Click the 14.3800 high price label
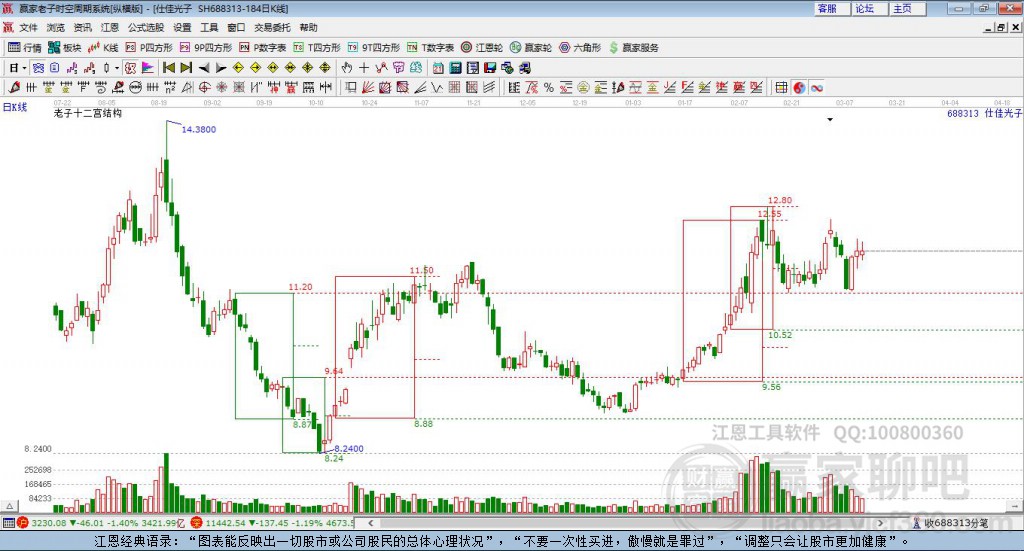Image resolution: width=1024 pixels, height=551 pixels. click(x=199, y=129)
